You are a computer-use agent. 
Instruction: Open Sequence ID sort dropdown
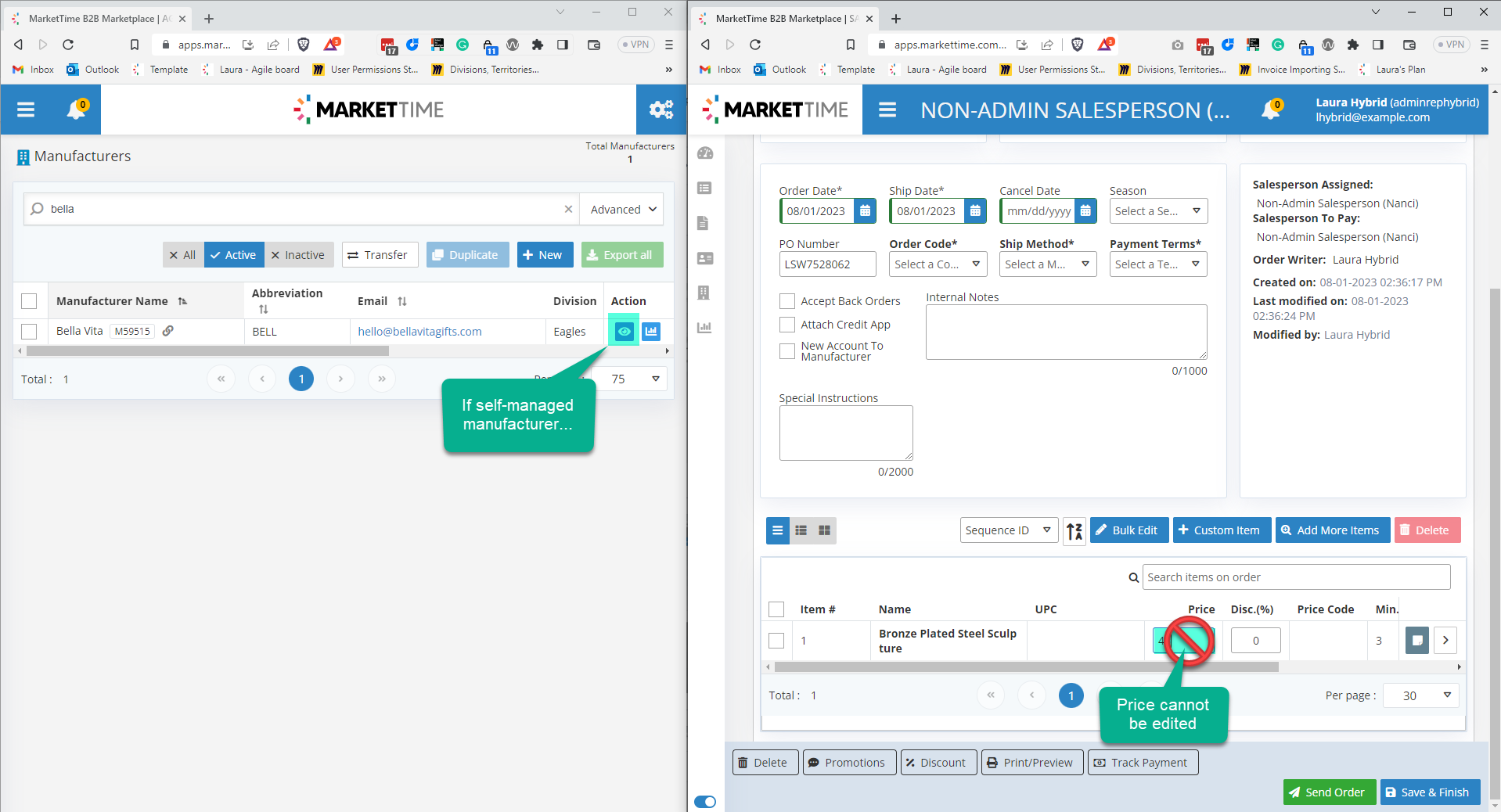(x=1009, y=530)
